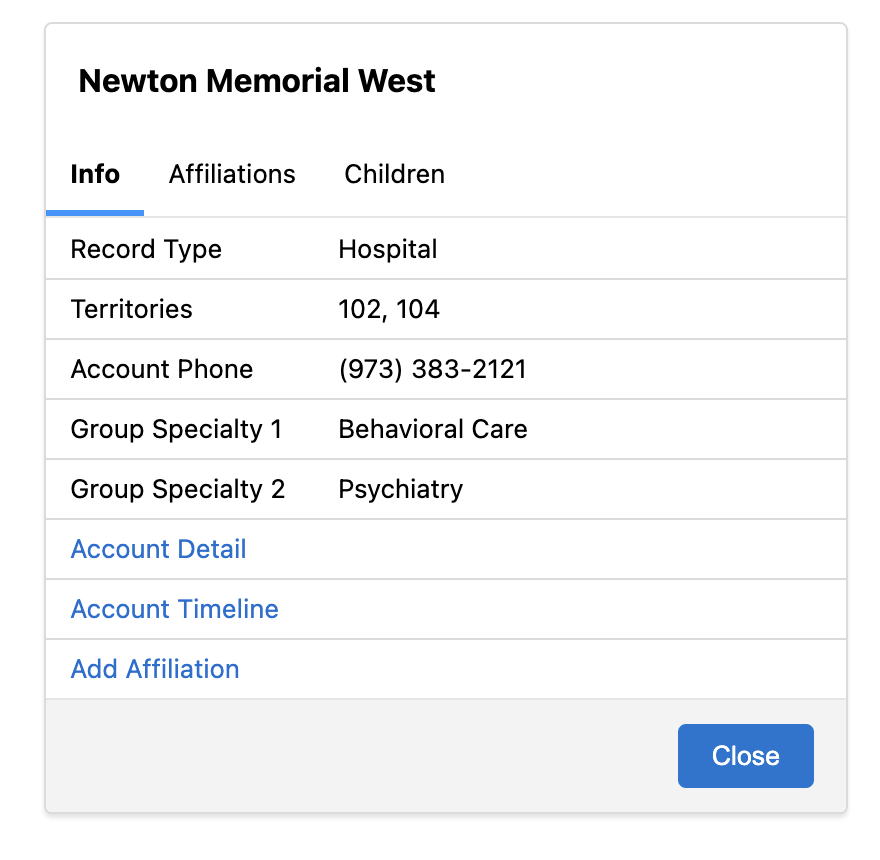Viewport: 880px width, 860px height.
Task: Click the Group Specialty 2 label
Action: [x=178, y=489]
